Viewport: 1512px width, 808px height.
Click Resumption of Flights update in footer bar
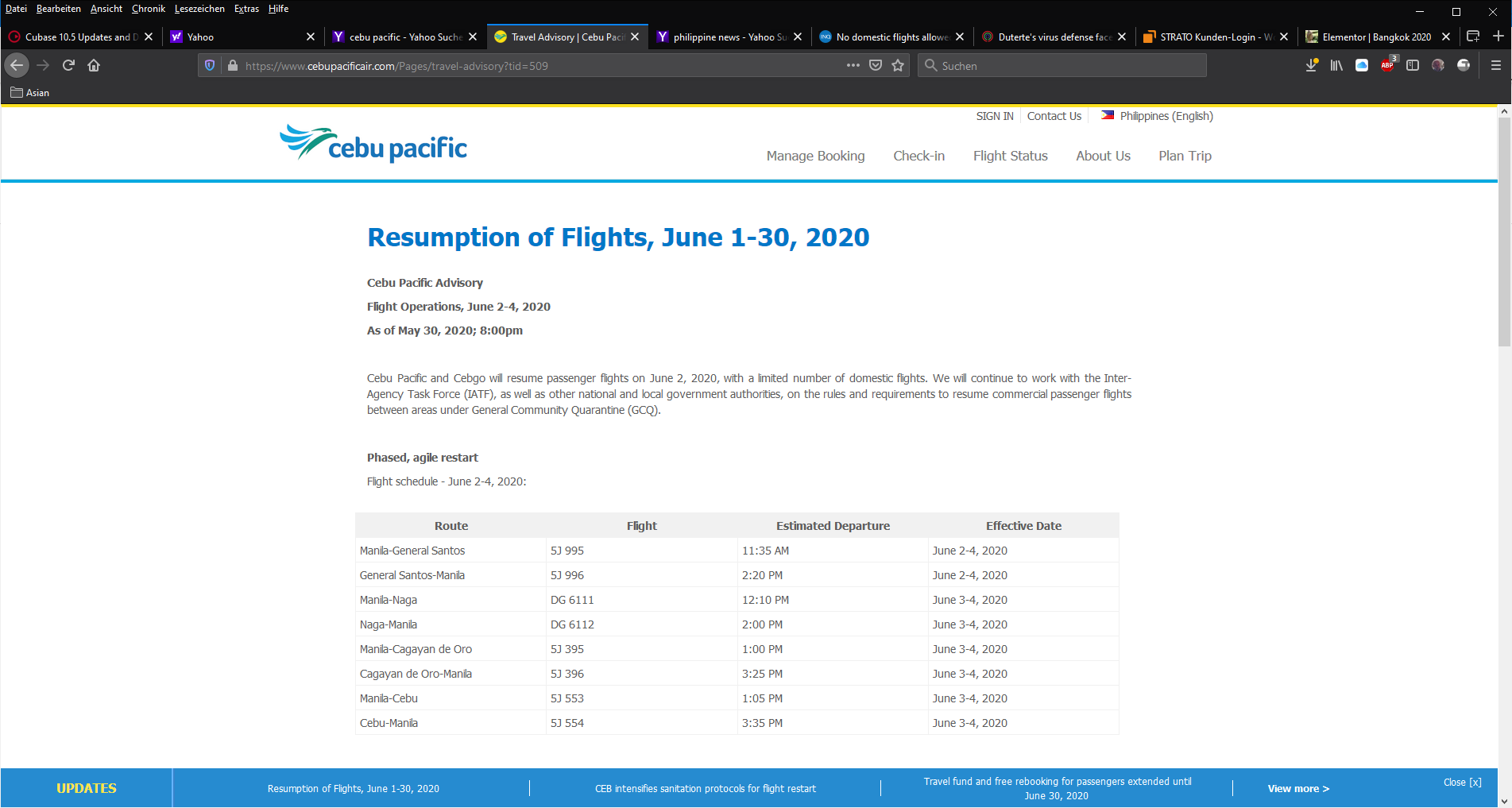tap(353, 789)
